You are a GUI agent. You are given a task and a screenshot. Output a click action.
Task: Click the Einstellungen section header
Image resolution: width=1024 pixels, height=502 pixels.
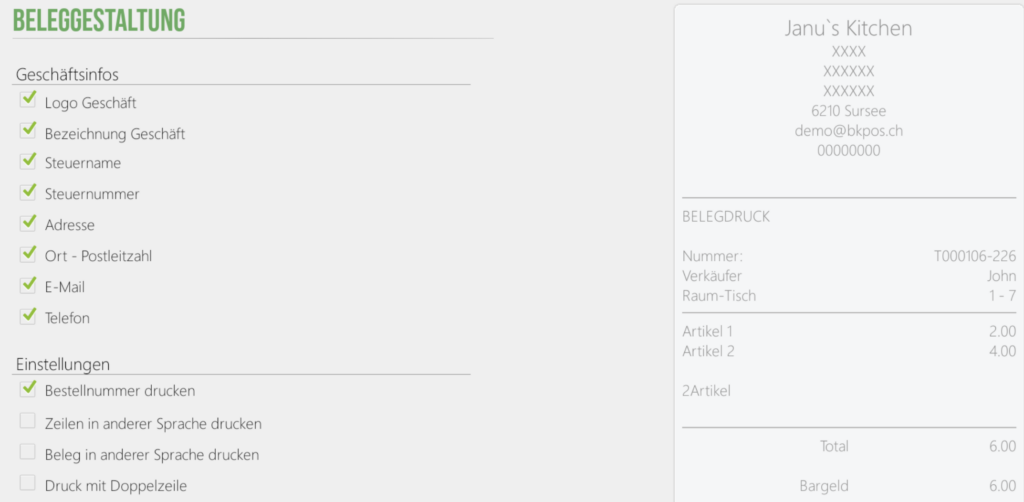coord(63,364)
